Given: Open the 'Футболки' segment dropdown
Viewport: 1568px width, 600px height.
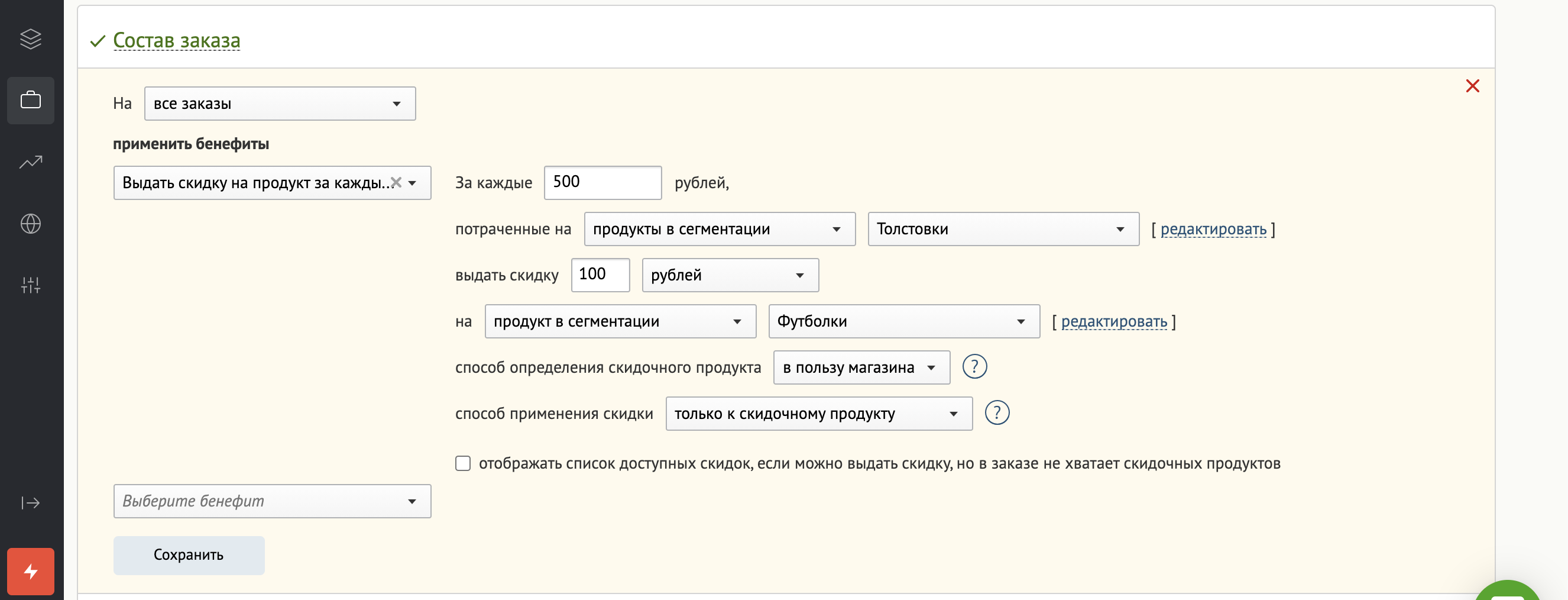Looking at the screenshot, I should point(904,322).
